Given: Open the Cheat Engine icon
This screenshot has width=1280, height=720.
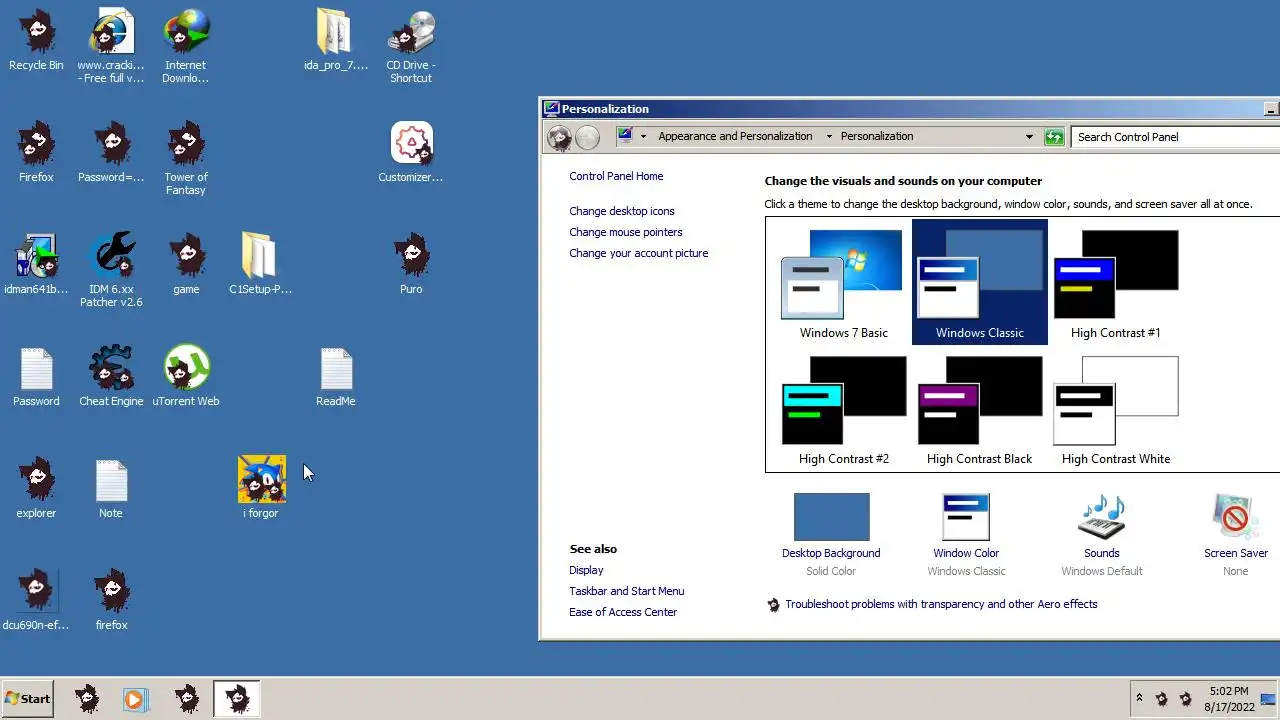Looking at the screenshot, I should [x=111, y=378].
